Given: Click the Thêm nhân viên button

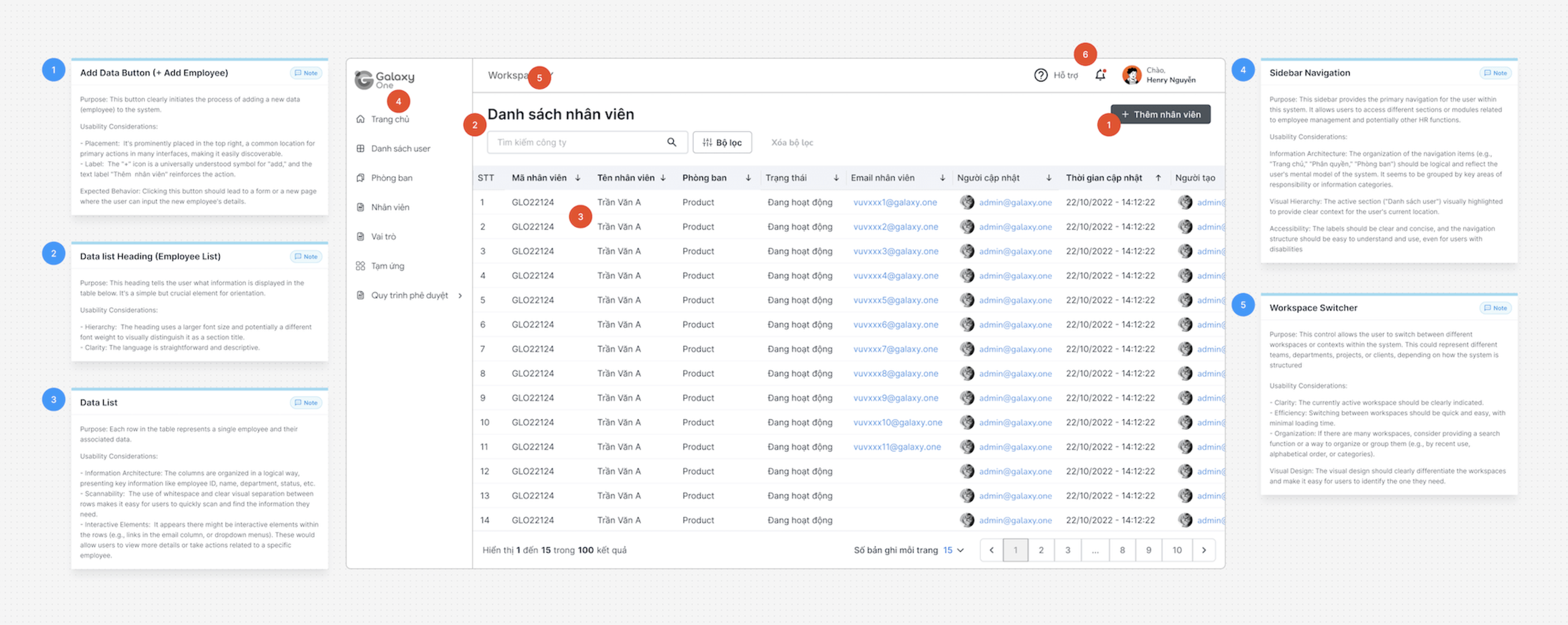Looking at the screenshot, I should click(1160, 115).
